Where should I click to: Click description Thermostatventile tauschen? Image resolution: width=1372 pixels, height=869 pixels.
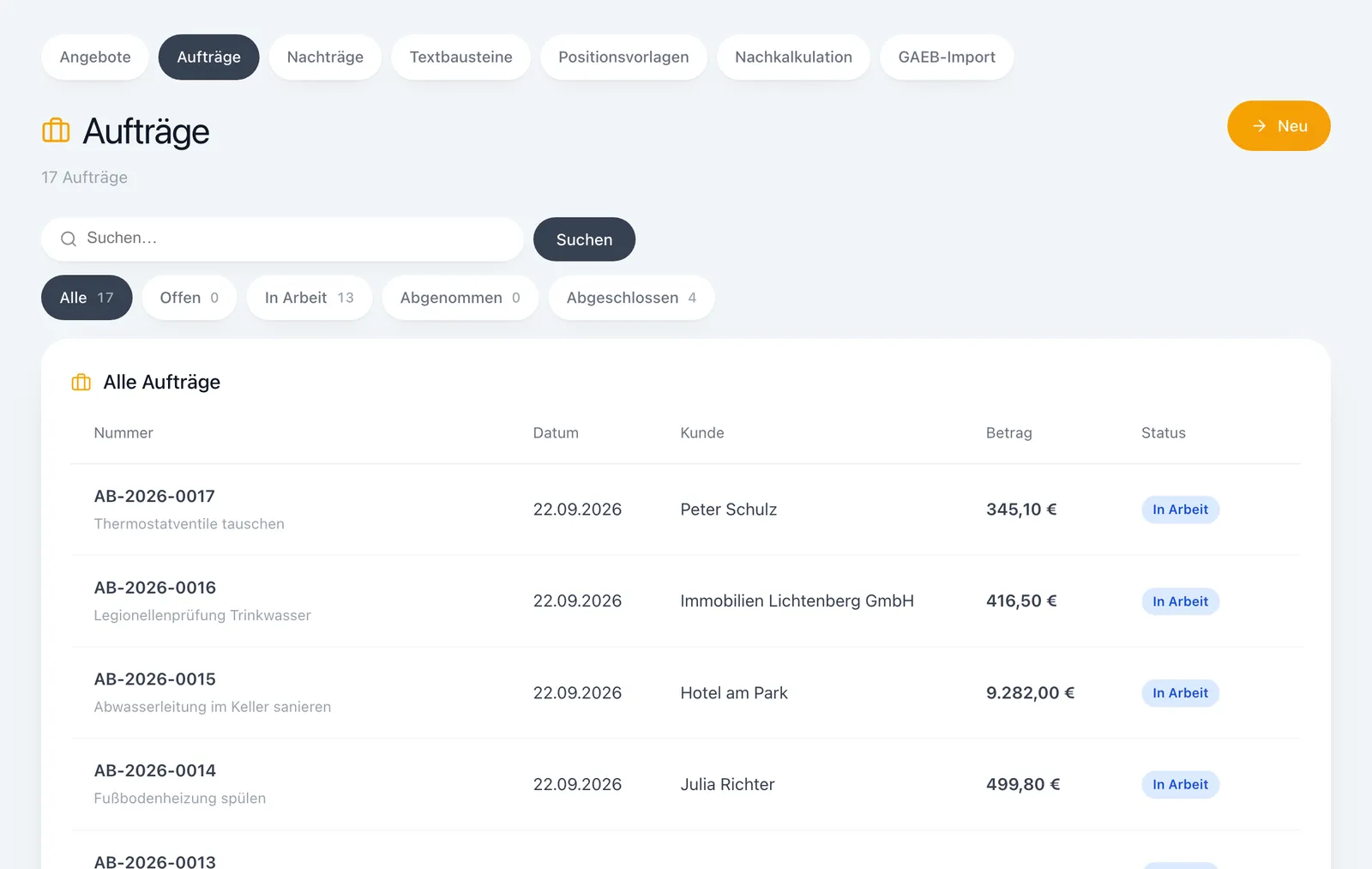click(190, 524)
